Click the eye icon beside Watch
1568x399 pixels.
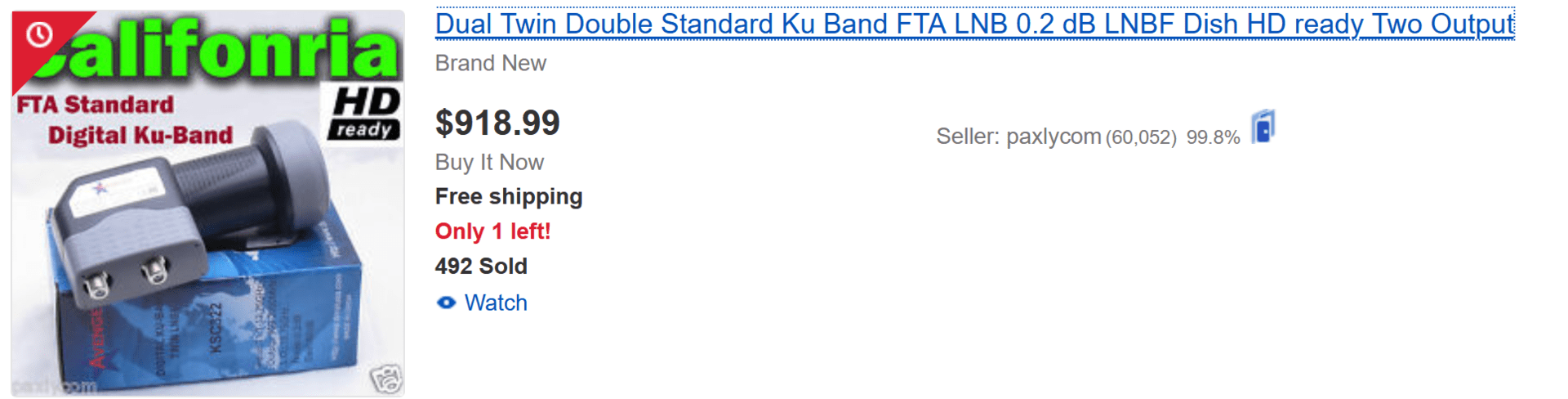click(x=446, y=303)
